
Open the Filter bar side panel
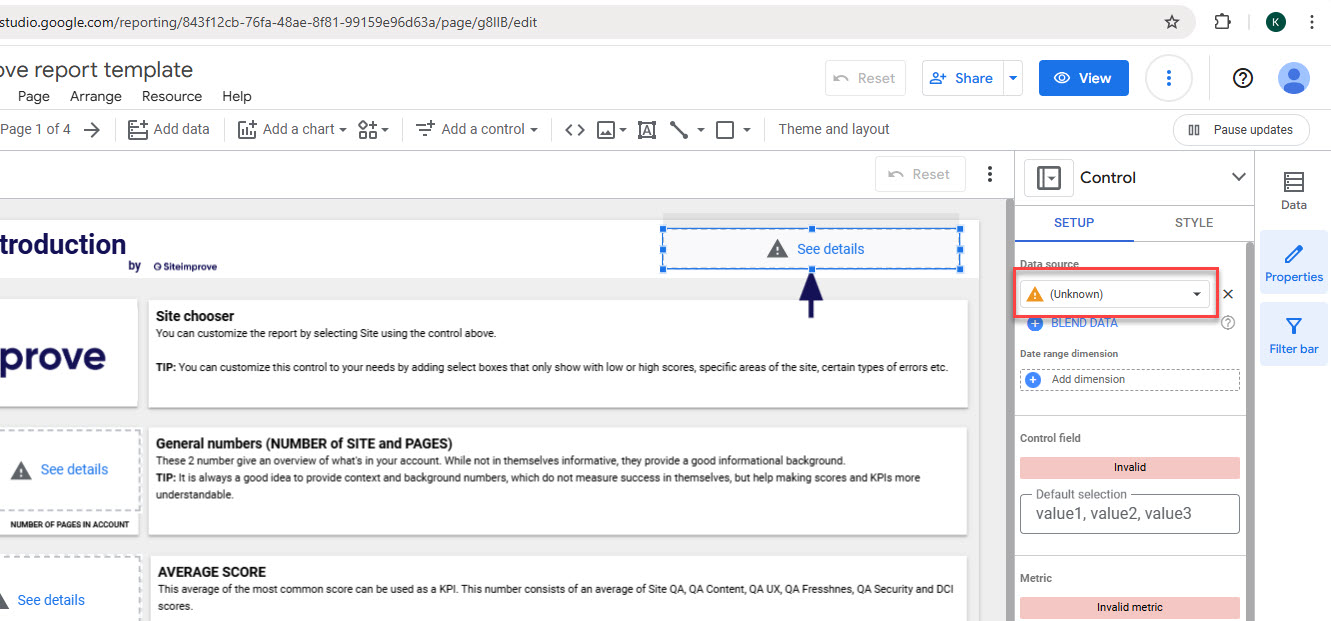[1294, 333]
